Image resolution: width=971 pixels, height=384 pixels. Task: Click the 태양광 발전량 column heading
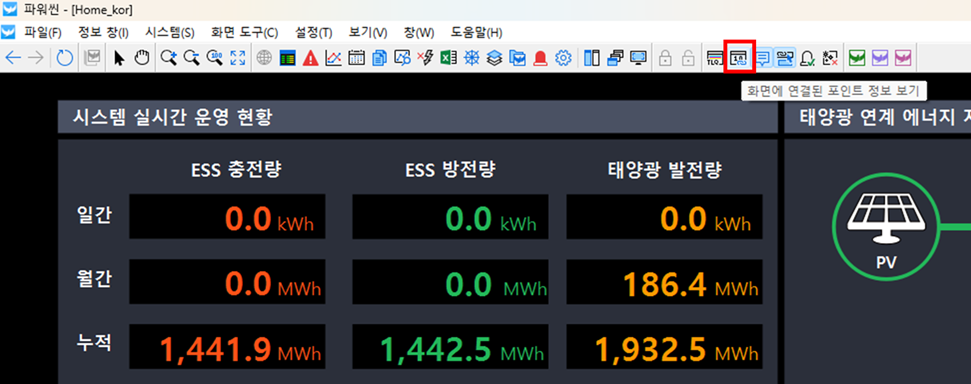664,170
